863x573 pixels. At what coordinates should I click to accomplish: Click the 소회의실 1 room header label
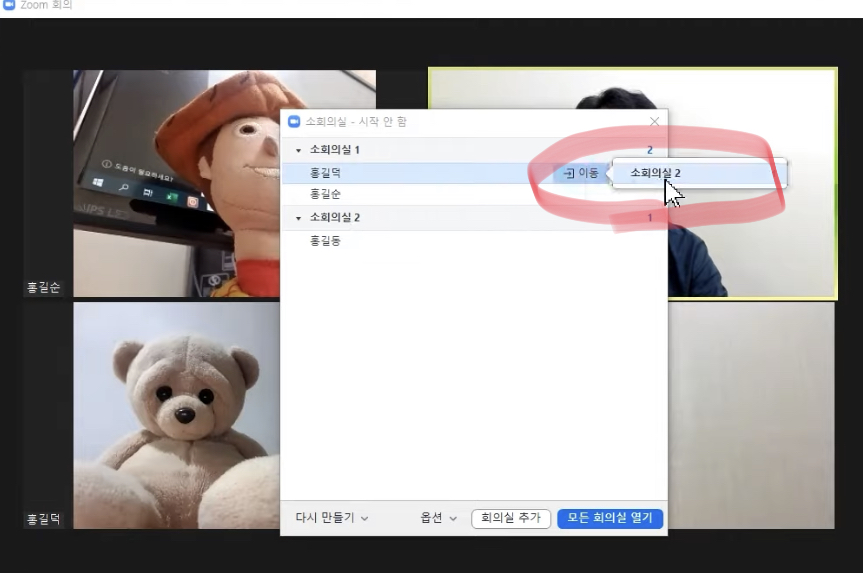[335, 150]
